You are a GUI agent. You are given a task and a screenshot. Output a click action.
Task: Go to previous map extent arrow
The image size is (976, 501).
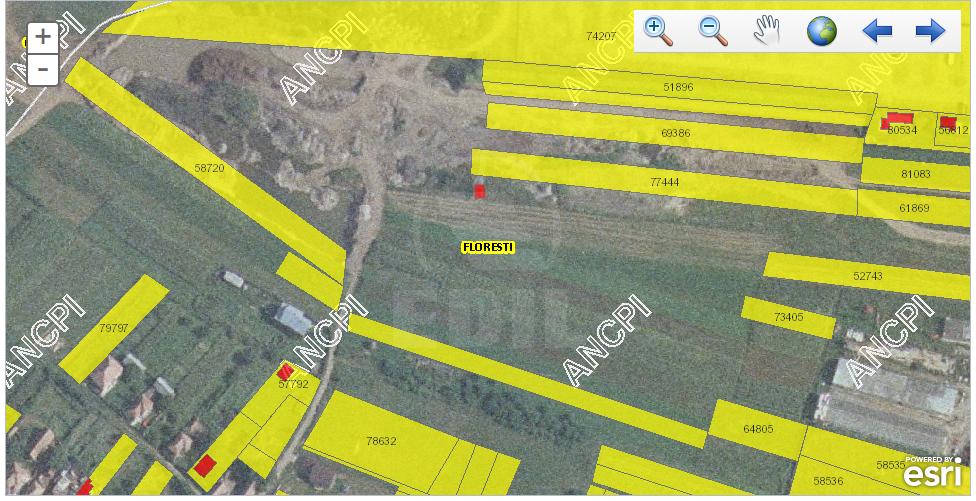(x=877, y=31)
